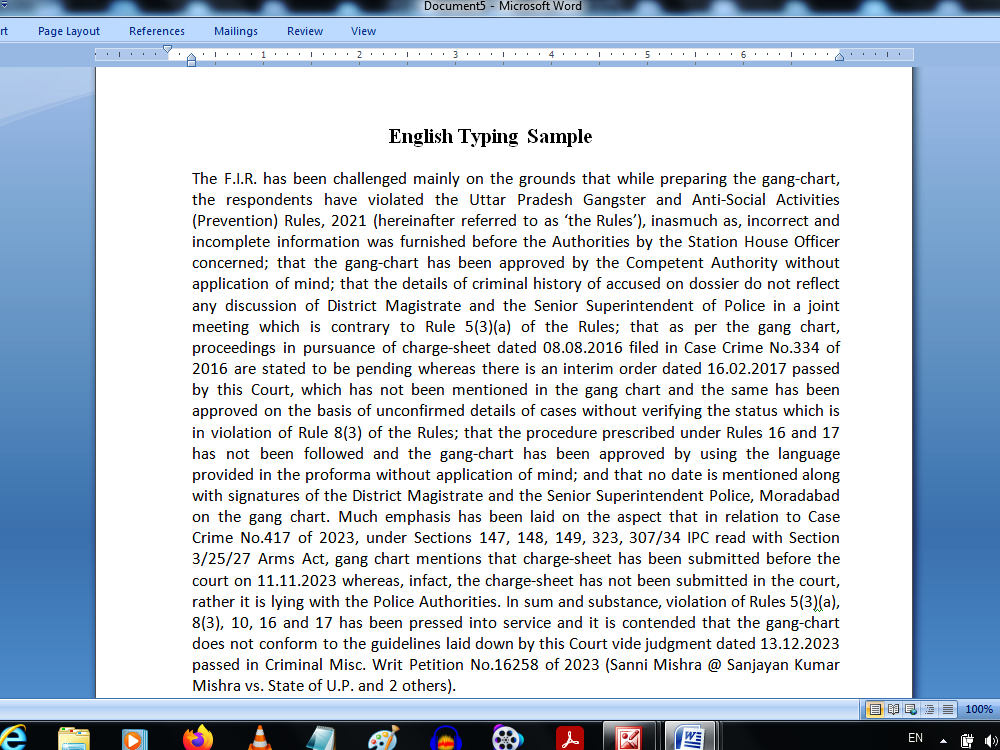The height and width of the screenshot is (750, 1000).
Task: Switch to Full Screen Reading view
Action: [x=893, y=709]
